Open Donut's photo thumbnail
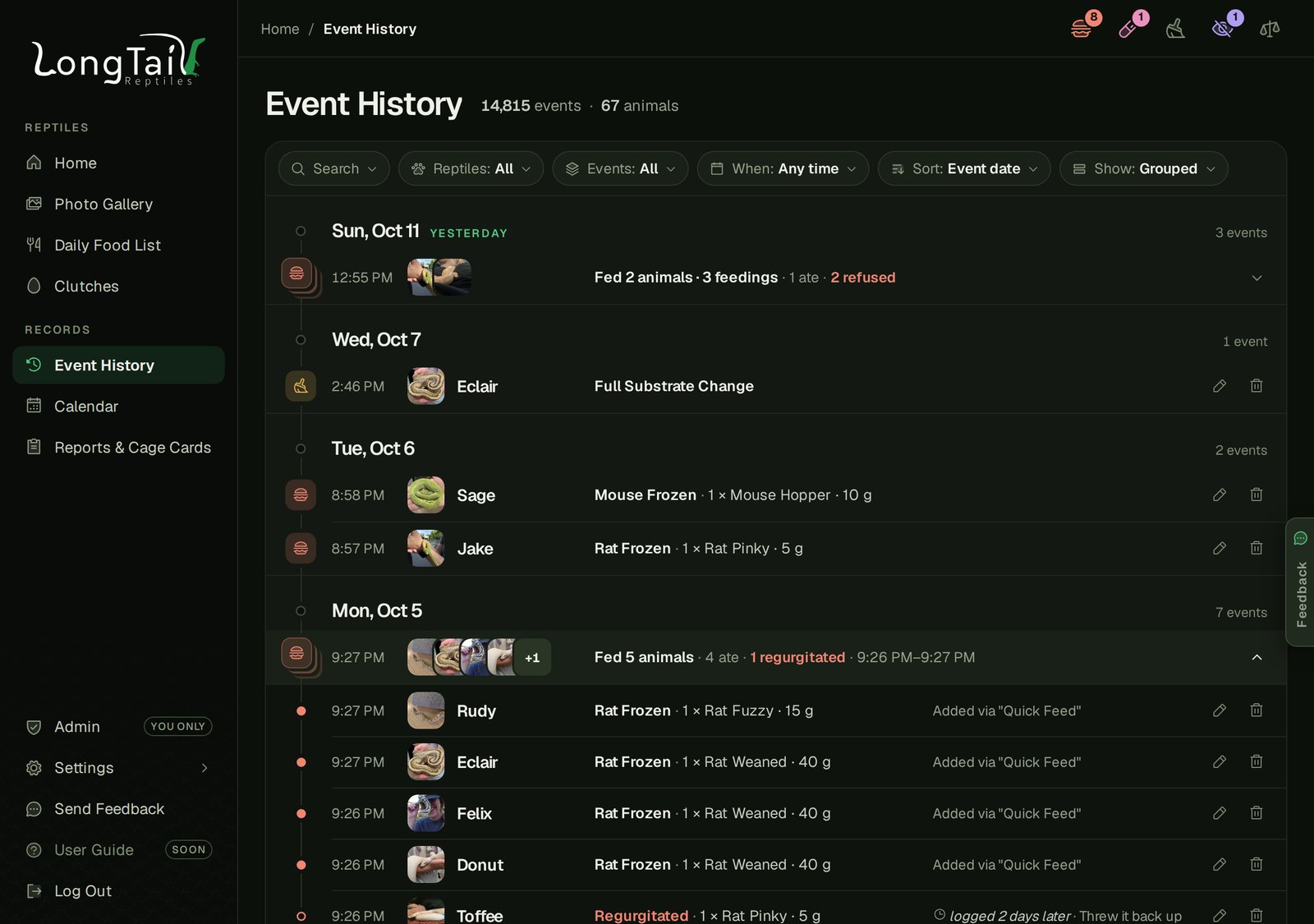The image size is (1314, 924). (x=426, y=864)
